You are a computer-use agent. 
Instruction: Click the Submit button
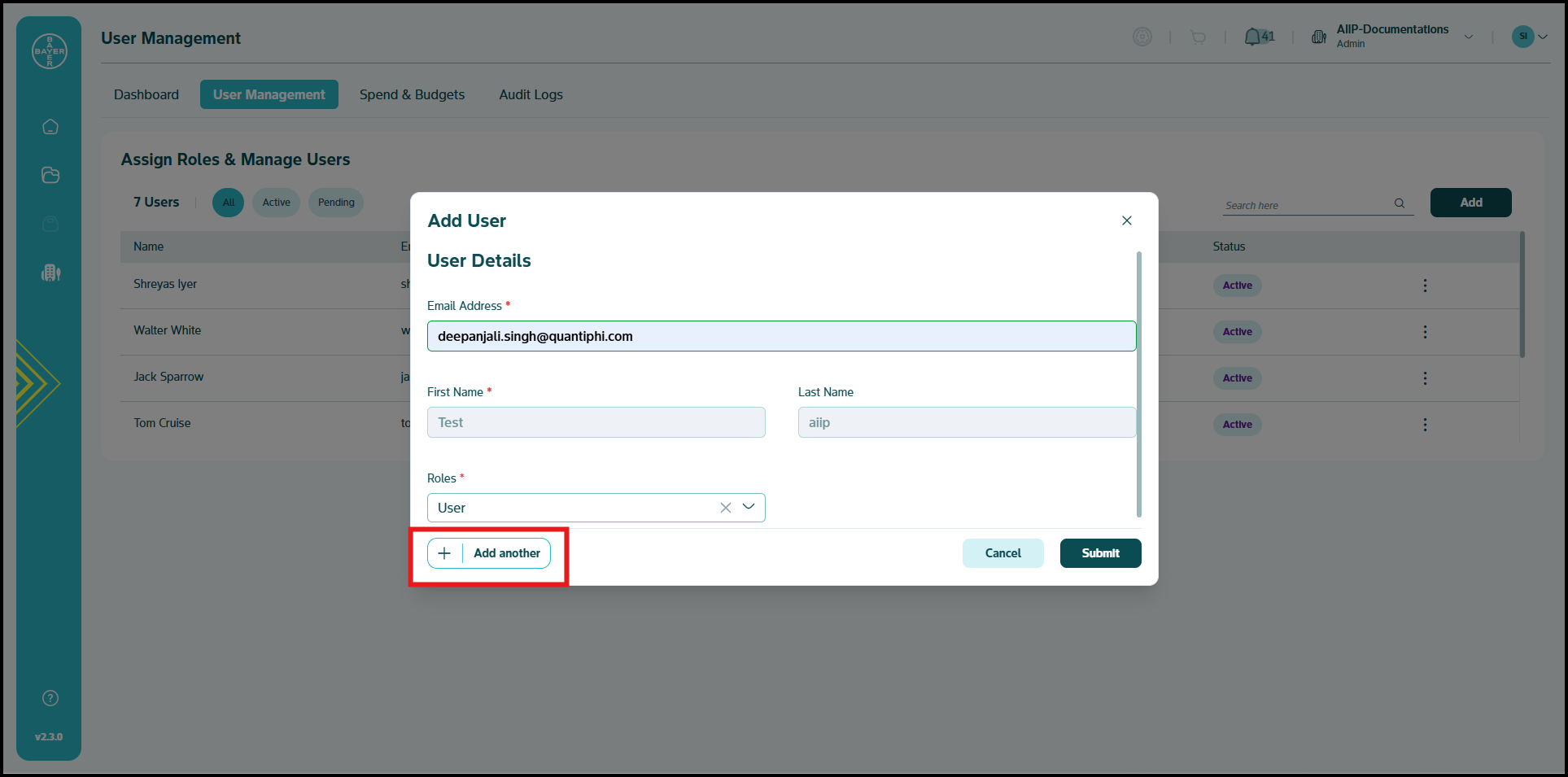click(1100, 553)
